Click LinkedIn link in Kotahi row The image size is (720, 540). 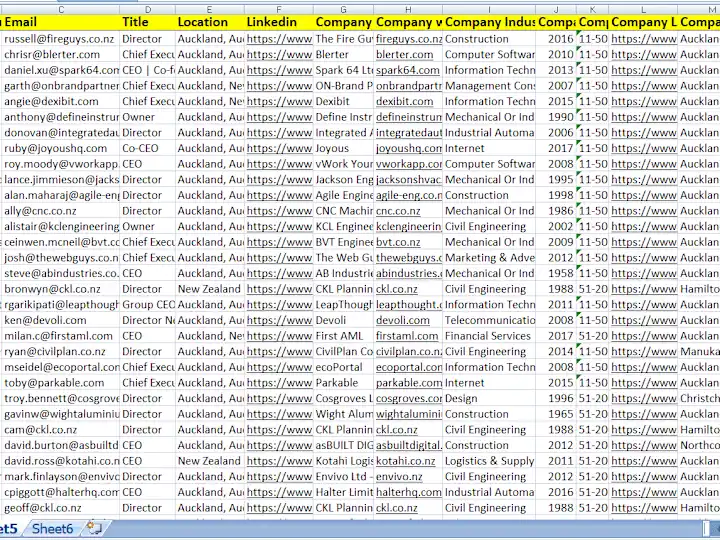coord(279,461)
